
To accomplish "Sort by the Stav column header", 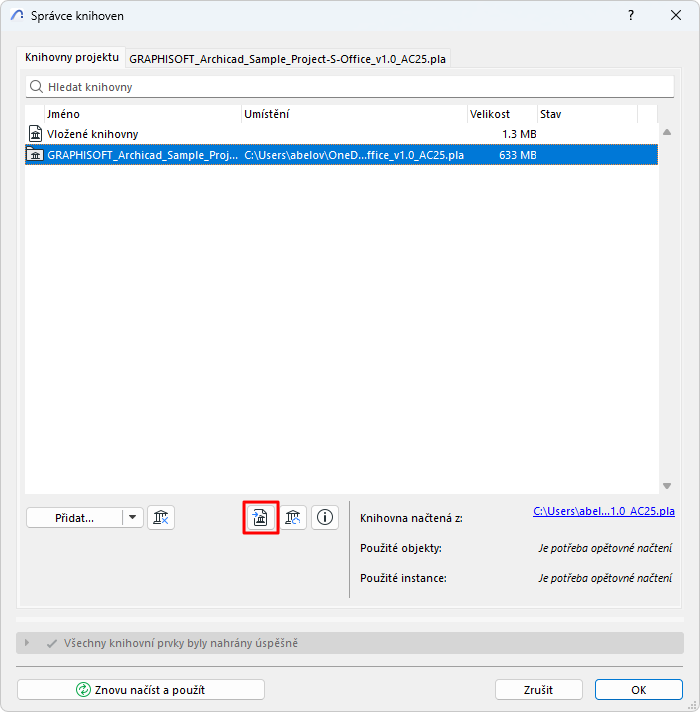I will pyautogui.click(x=587, y=114).
